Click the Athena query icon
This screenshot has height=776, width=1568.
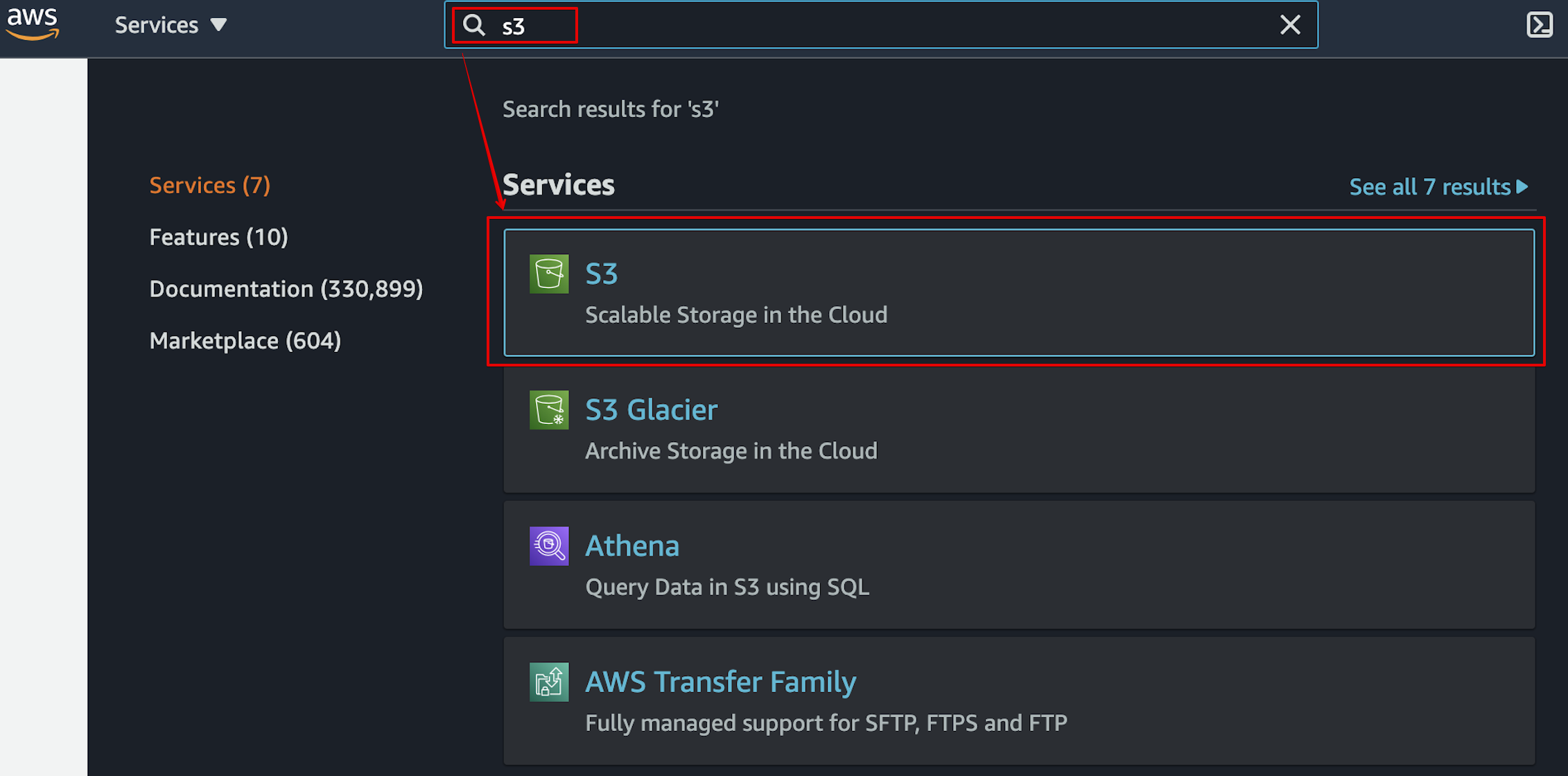click(549, 546)
